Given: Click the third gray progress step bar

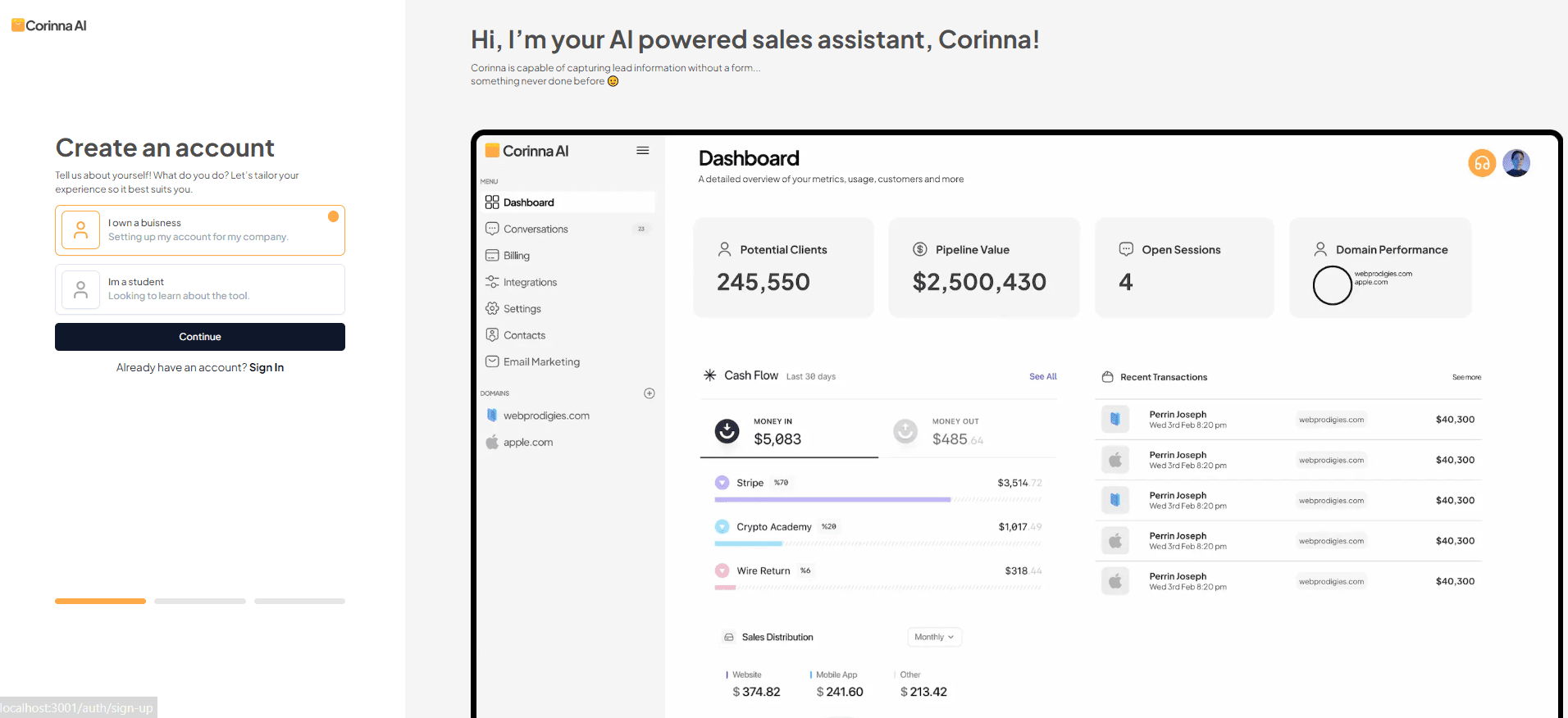Looking at the screenshot, I should (299, 601).
